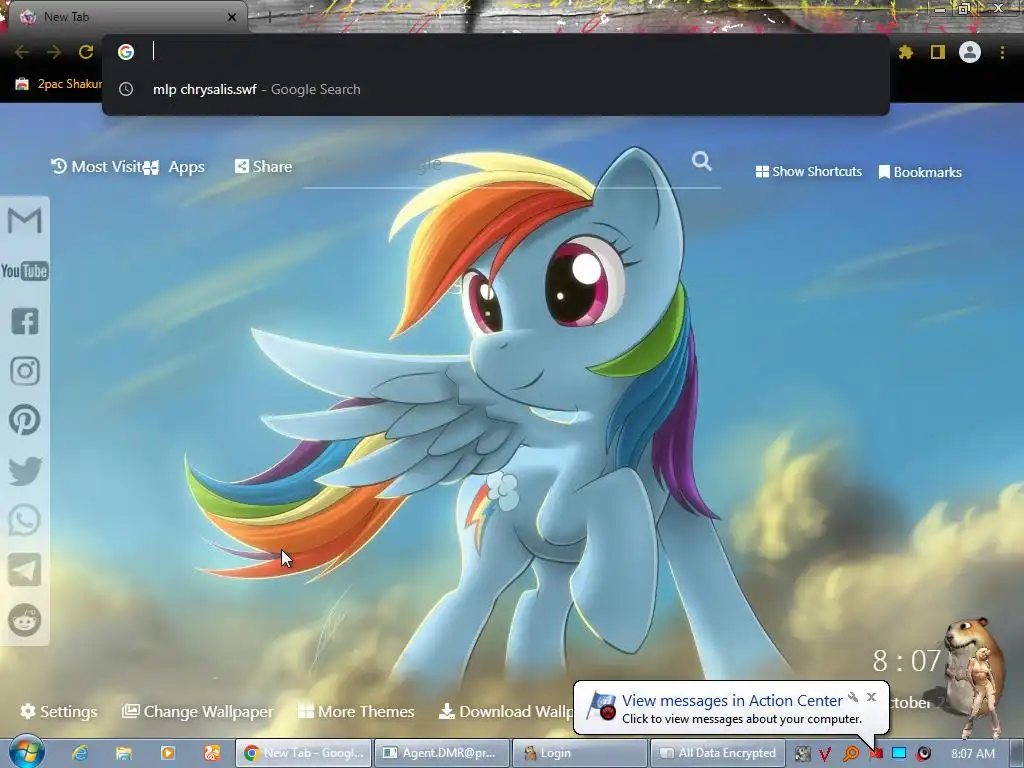
Task: Open Instagram from the sidebar
Action: click(25, 371)
